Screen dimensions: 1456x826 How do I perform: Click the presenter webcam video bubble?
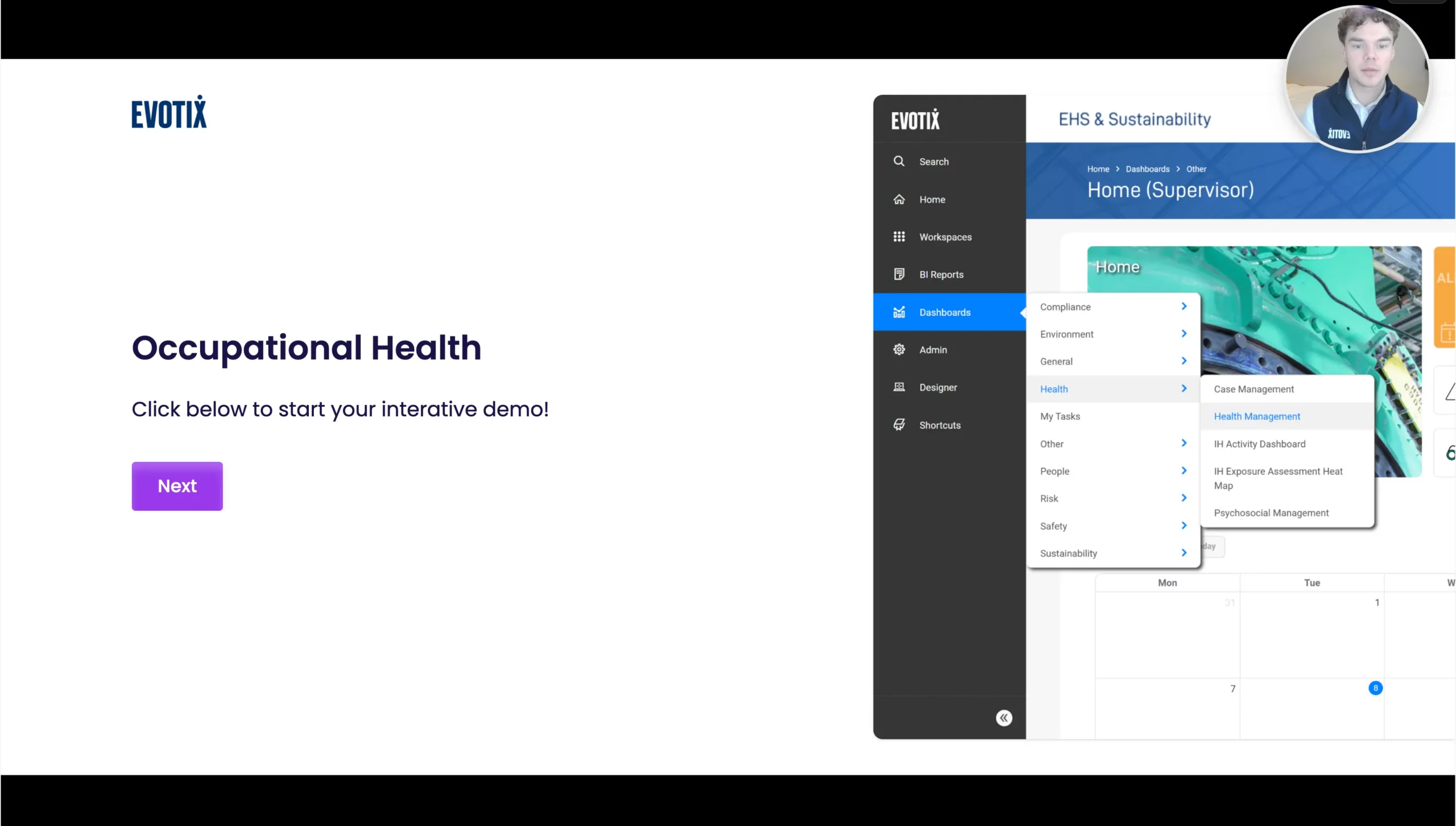tap(1358, 79)
